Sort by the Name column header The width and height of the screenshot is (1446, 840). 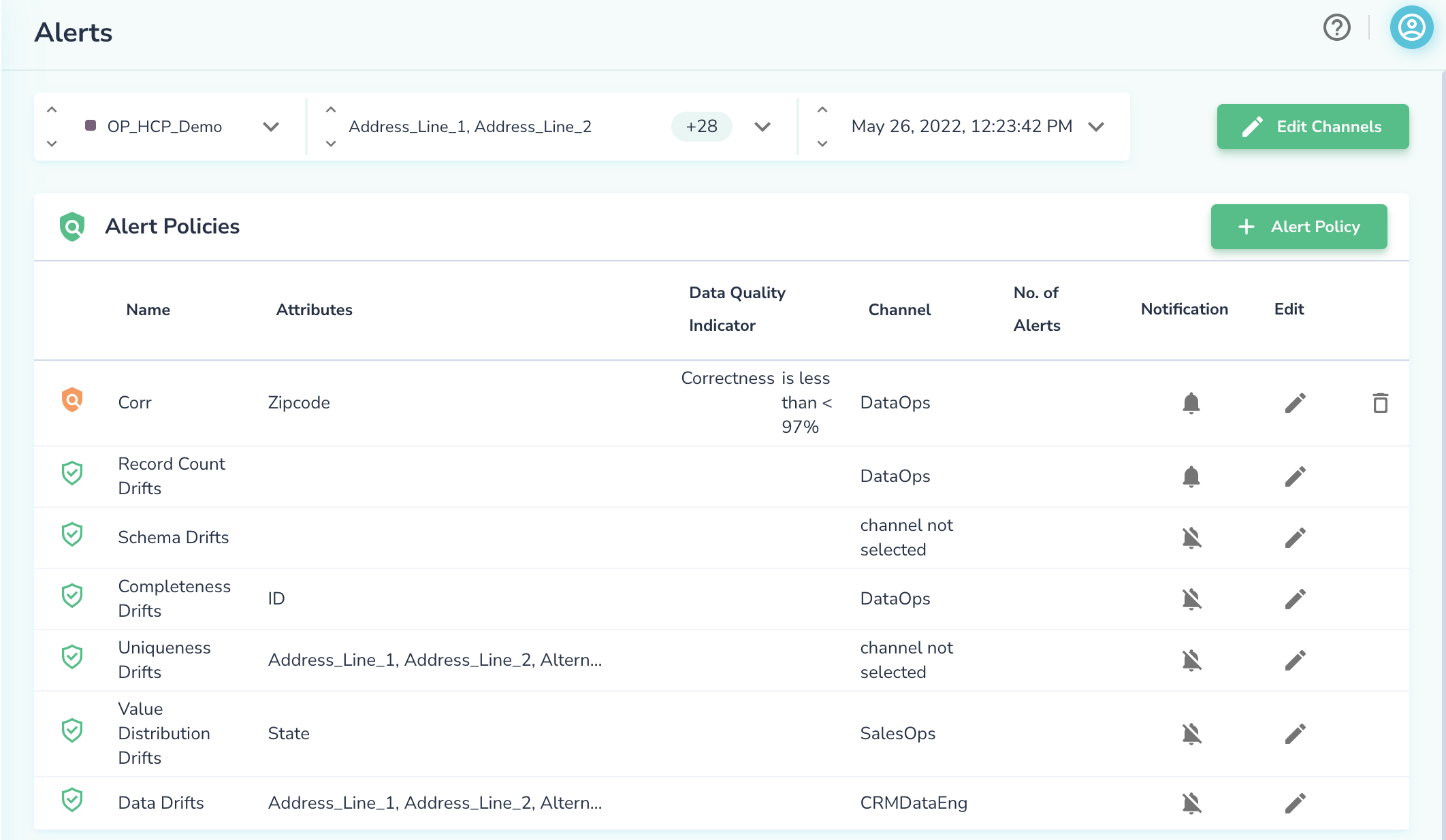click(x=148, y=310)
